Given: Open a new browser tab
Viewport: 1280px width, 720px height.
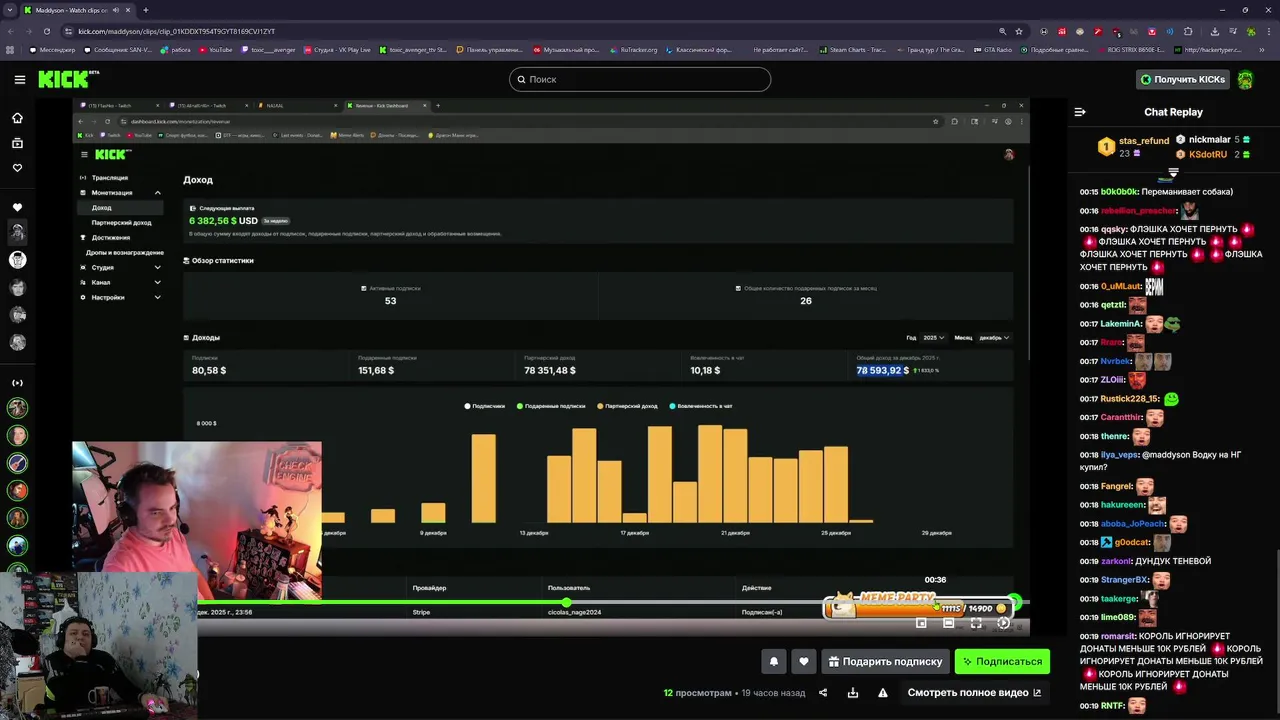Looking at the screenshot, I should pyautogui.click(x=145, y=10).
